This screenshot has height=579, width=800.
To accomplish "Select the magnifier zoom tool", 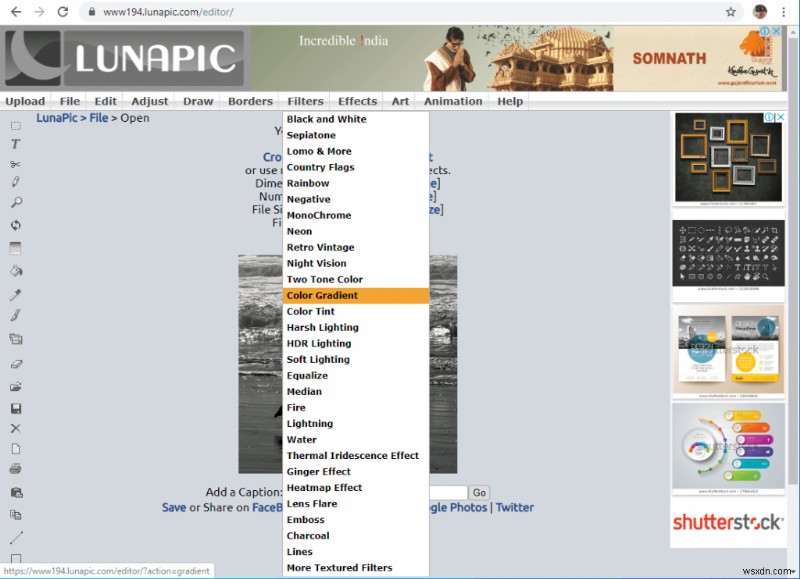I will click(x=16, y=203).
